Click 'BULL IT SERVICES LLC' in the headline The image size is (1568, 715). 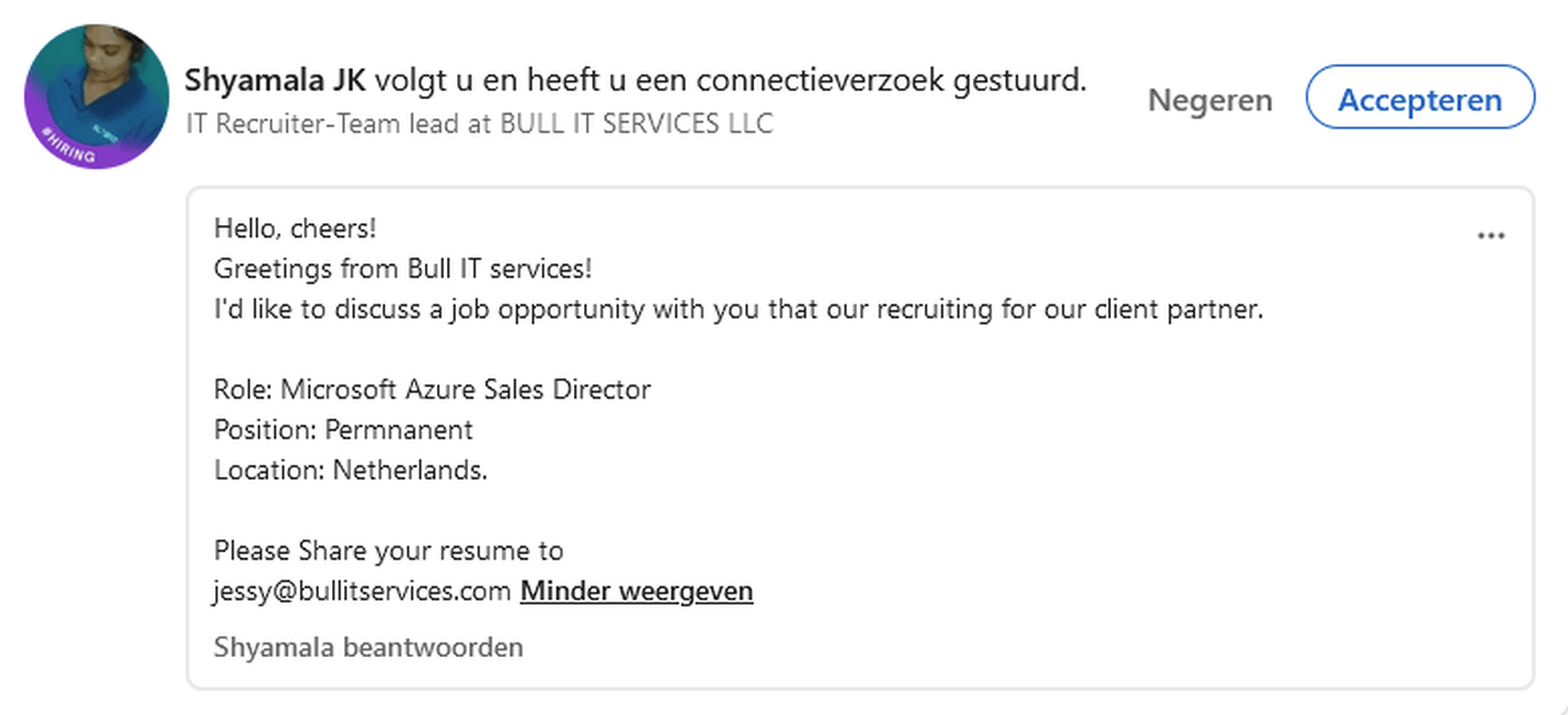point(636,124)
